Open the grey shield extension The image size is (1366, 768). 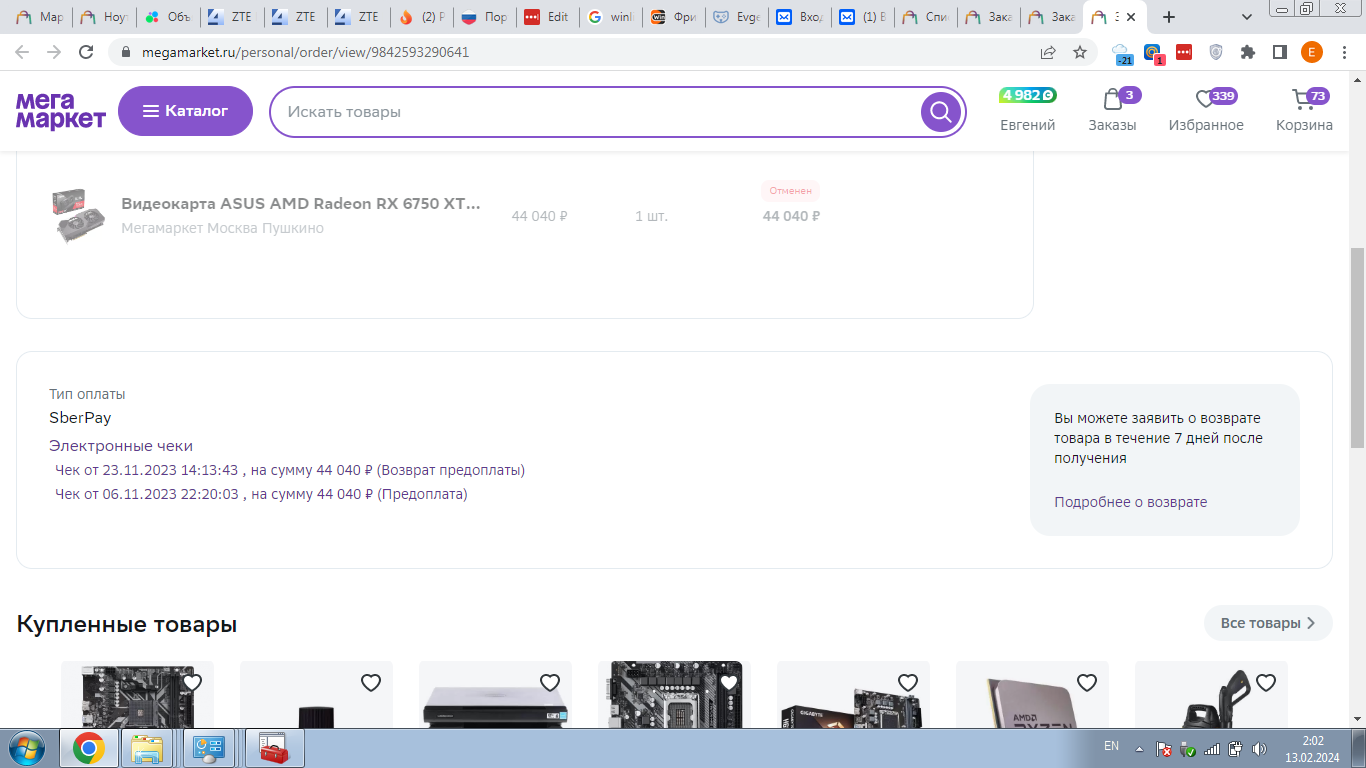(x=1216, y=52)
